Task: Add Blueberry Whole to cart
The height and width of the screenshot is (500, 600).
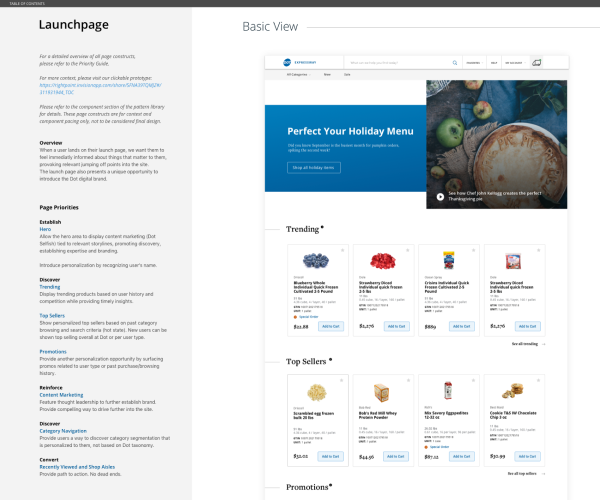Action: (x=331, y=326)
